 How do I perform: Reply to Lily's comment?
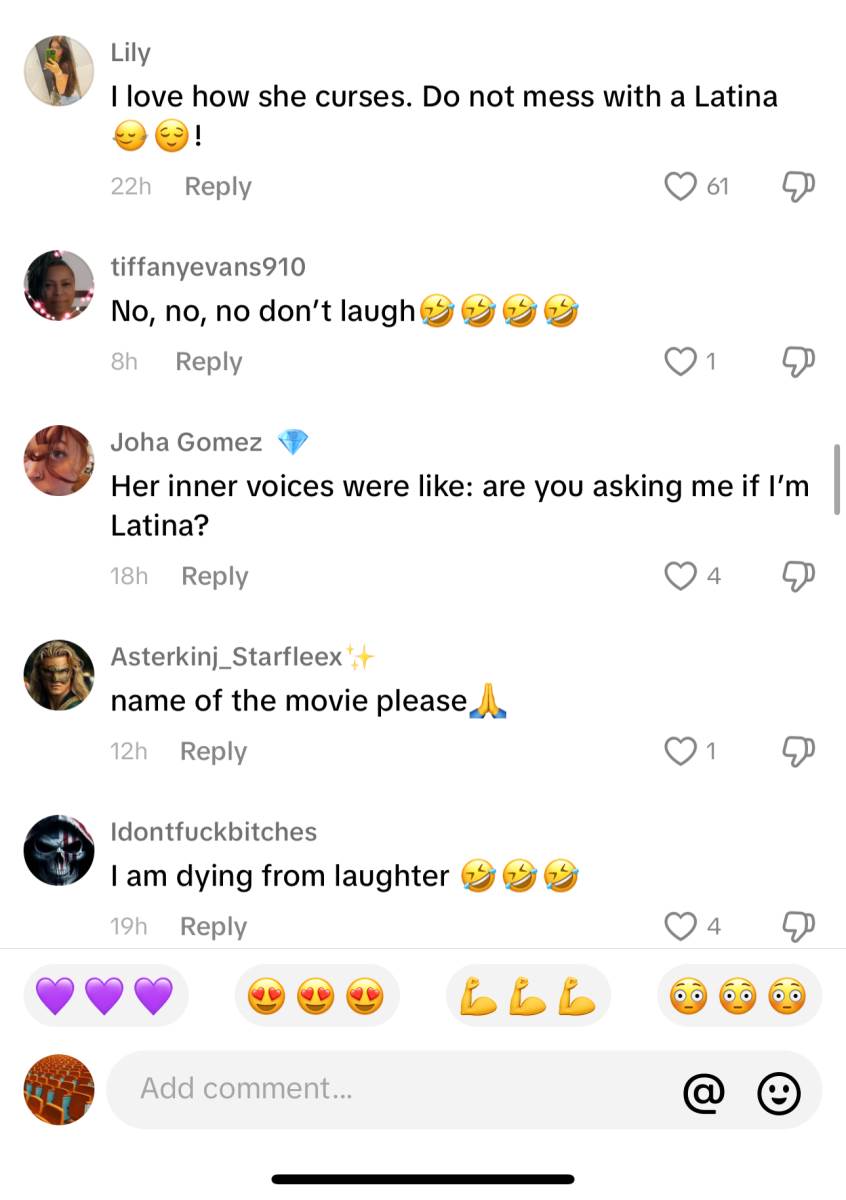click(218, 187)
